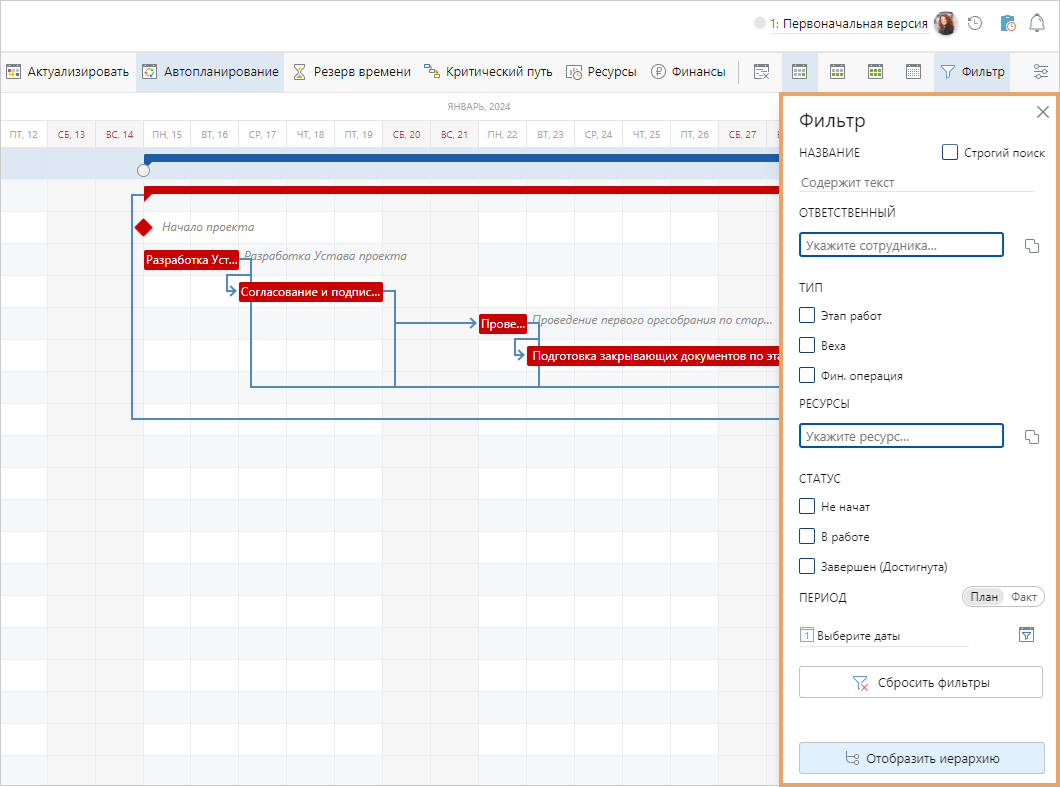This screenshot has width=1060, height=787.
Task: Check the Этап работ type checkbox
Action: click(x=807, y=316)
